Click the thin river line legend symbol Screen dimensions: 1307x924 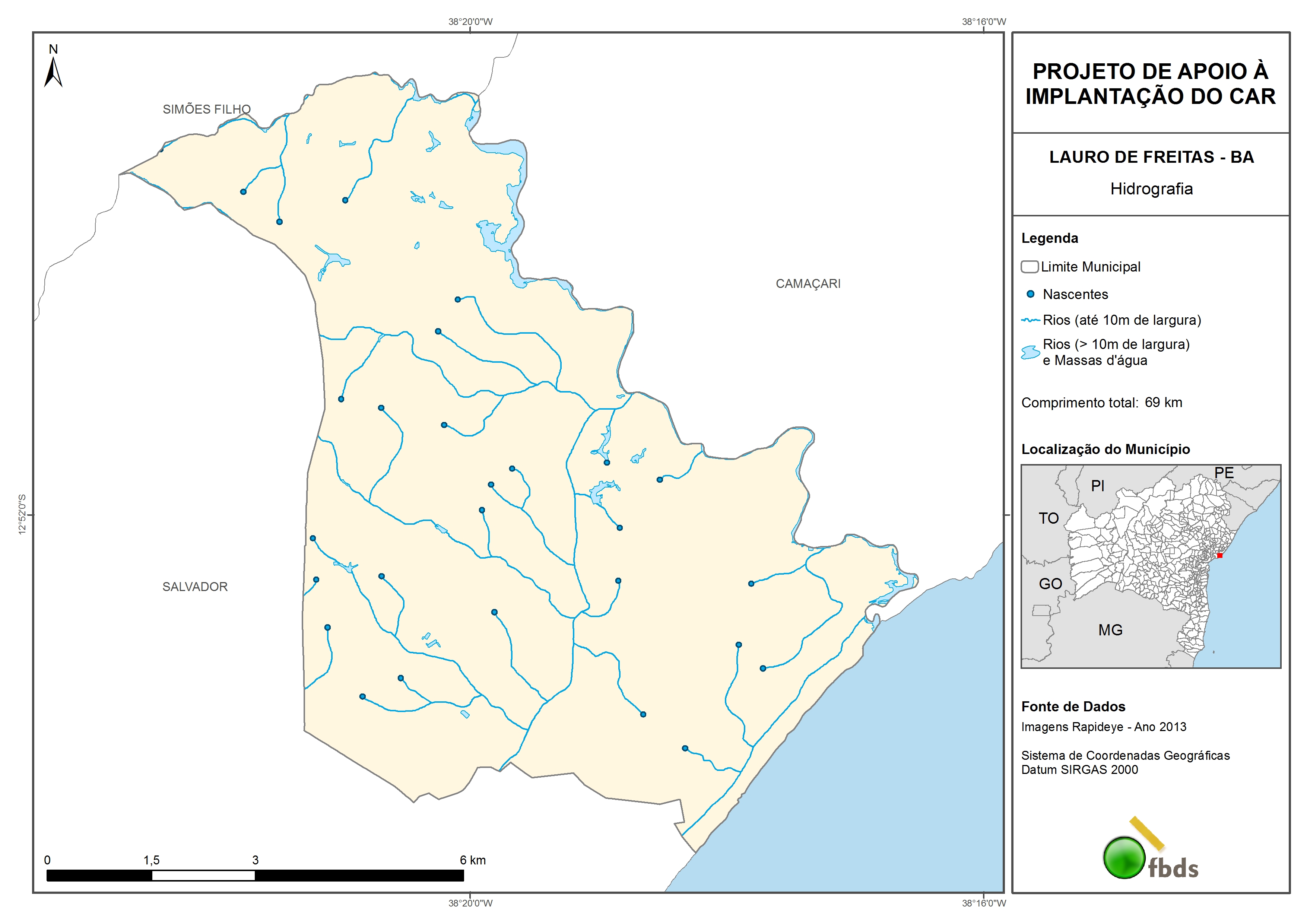pos(1030,321)
